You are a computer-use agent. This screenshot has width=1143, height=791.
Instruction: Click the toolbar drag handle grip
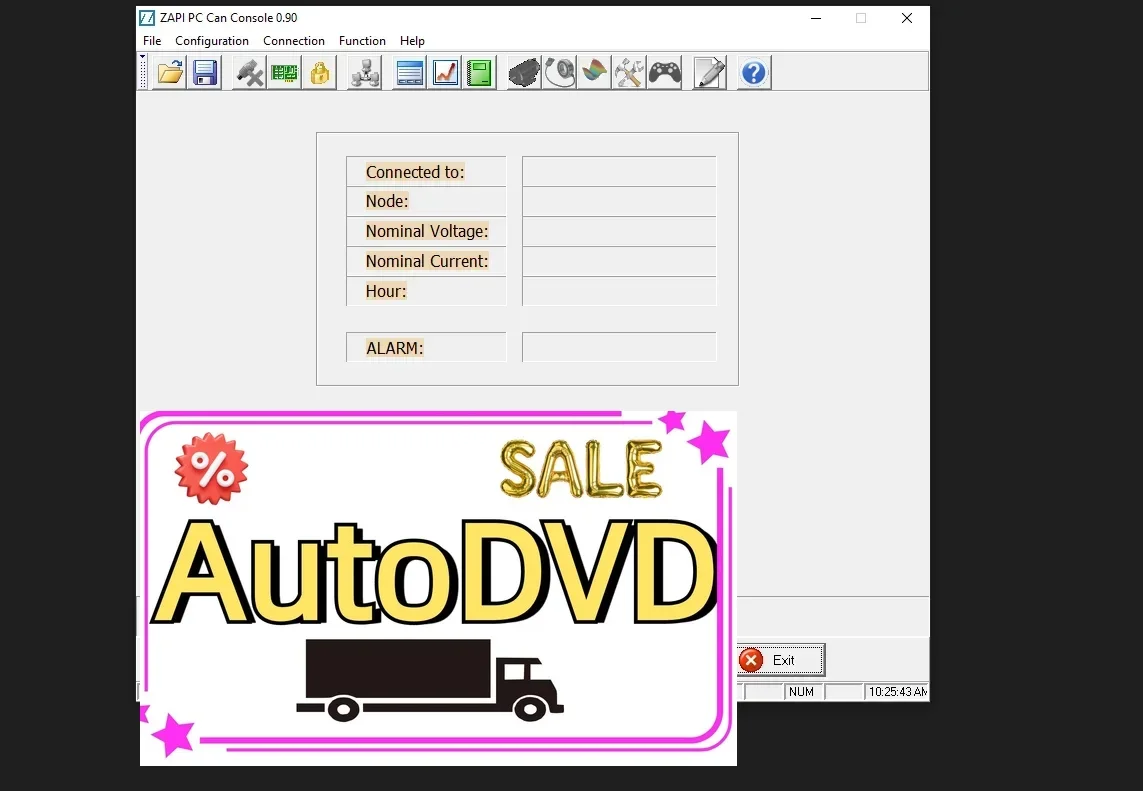pos(143,72)
